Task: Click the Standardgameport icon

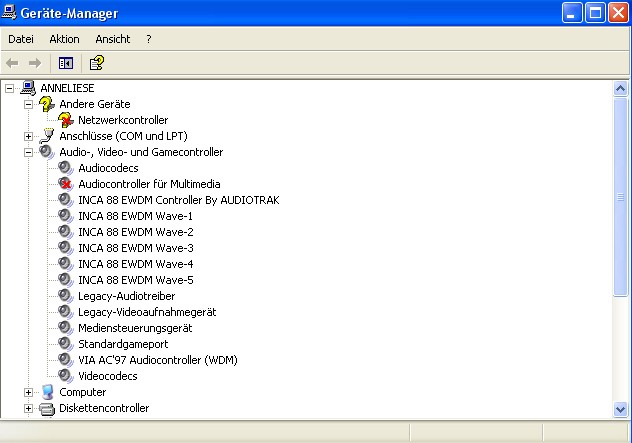Action: pyautogui.click(x=66, y=344)
